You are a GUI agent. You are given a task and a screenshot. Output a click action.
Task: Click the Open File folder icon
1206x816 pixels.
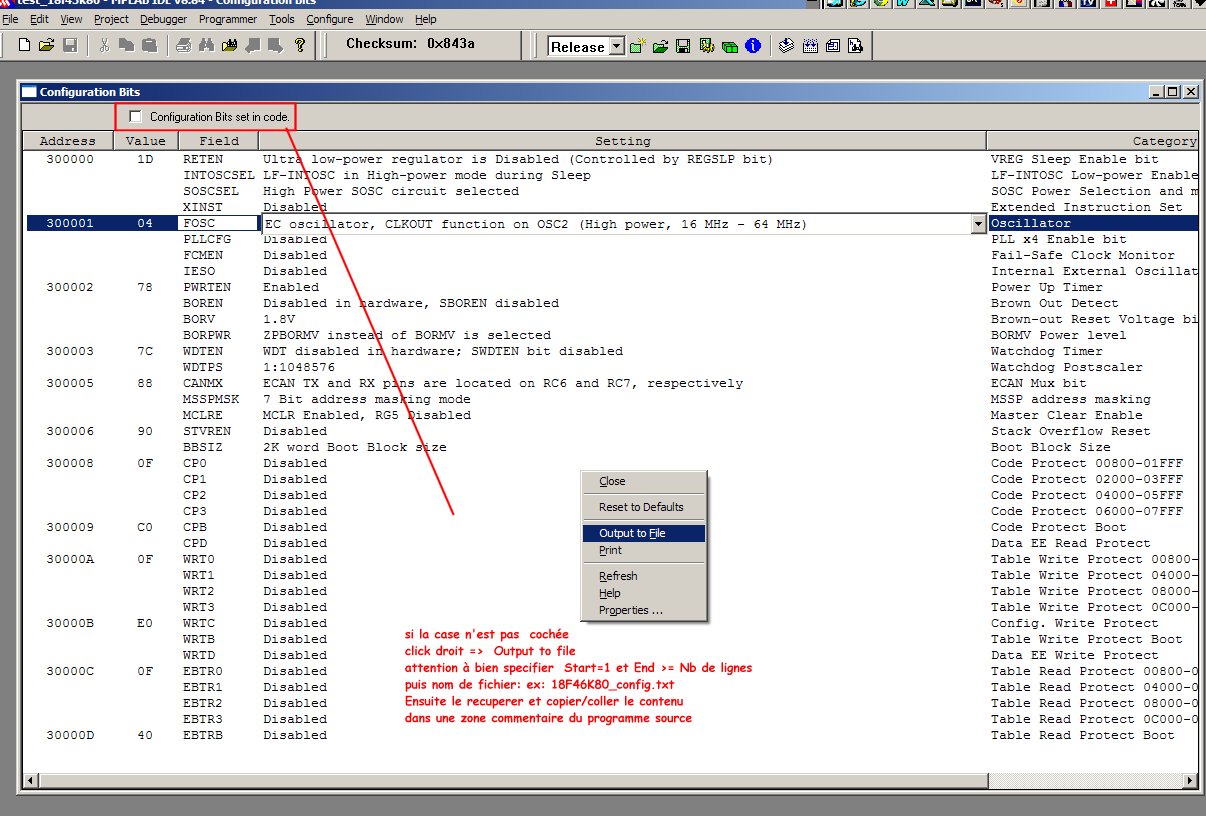pyautogui.click(x=47, y=45)
